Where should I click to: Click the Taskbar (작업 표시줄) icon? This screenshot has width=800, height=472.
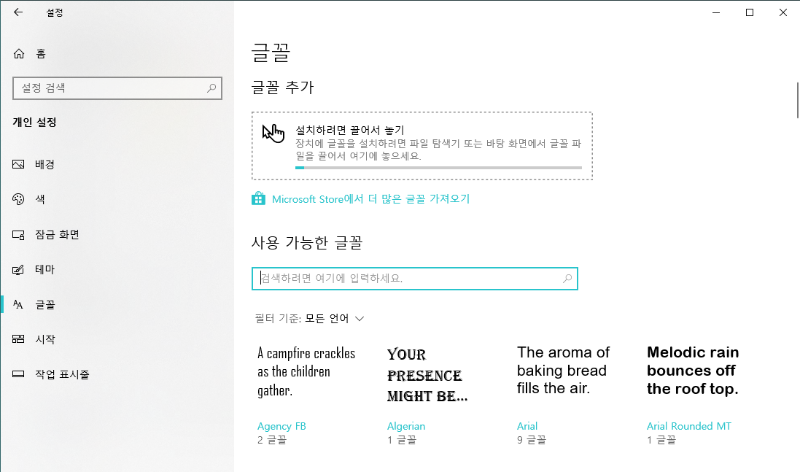(17, 374)
